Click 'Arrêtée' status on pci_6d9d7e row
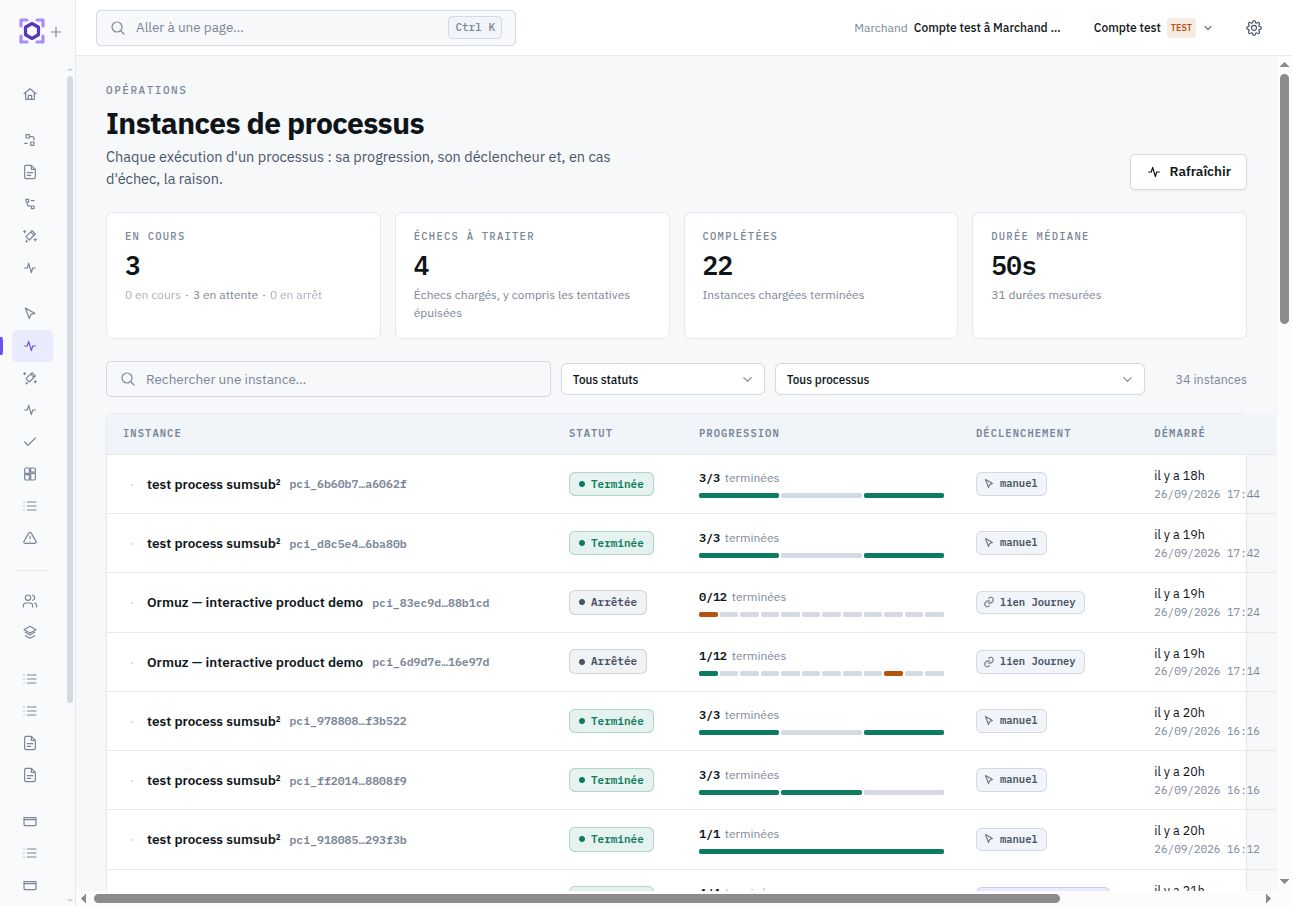 pyautogui.click(x=608, y=661)
